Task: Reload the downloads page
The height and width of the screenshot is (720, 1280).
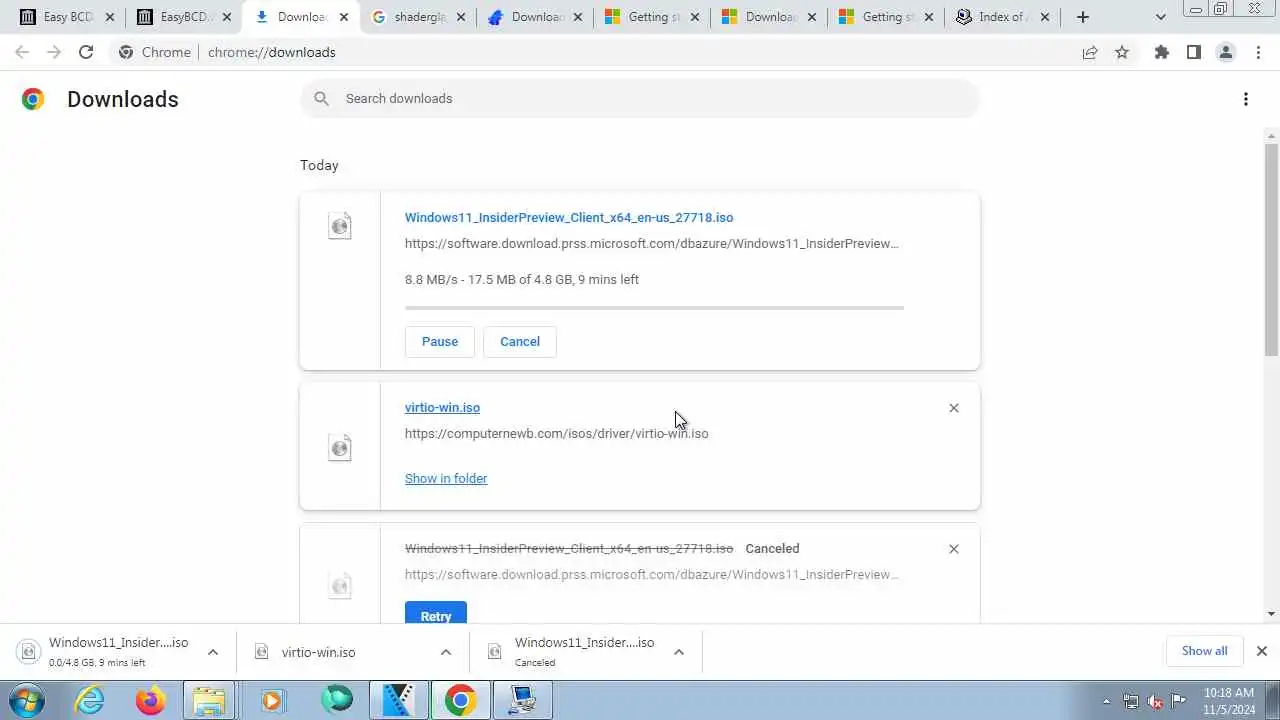Action: (x=86, y=52)
